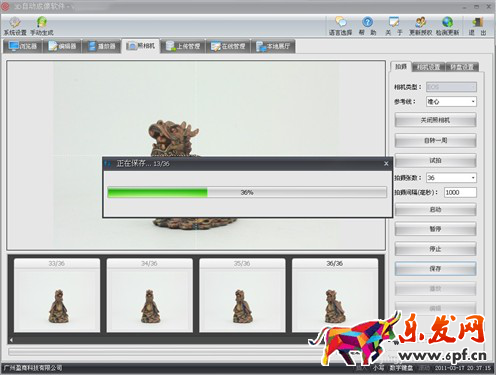Expand the 参考线 reference line dropdown
497x376 pixels.
click(451, 102)
